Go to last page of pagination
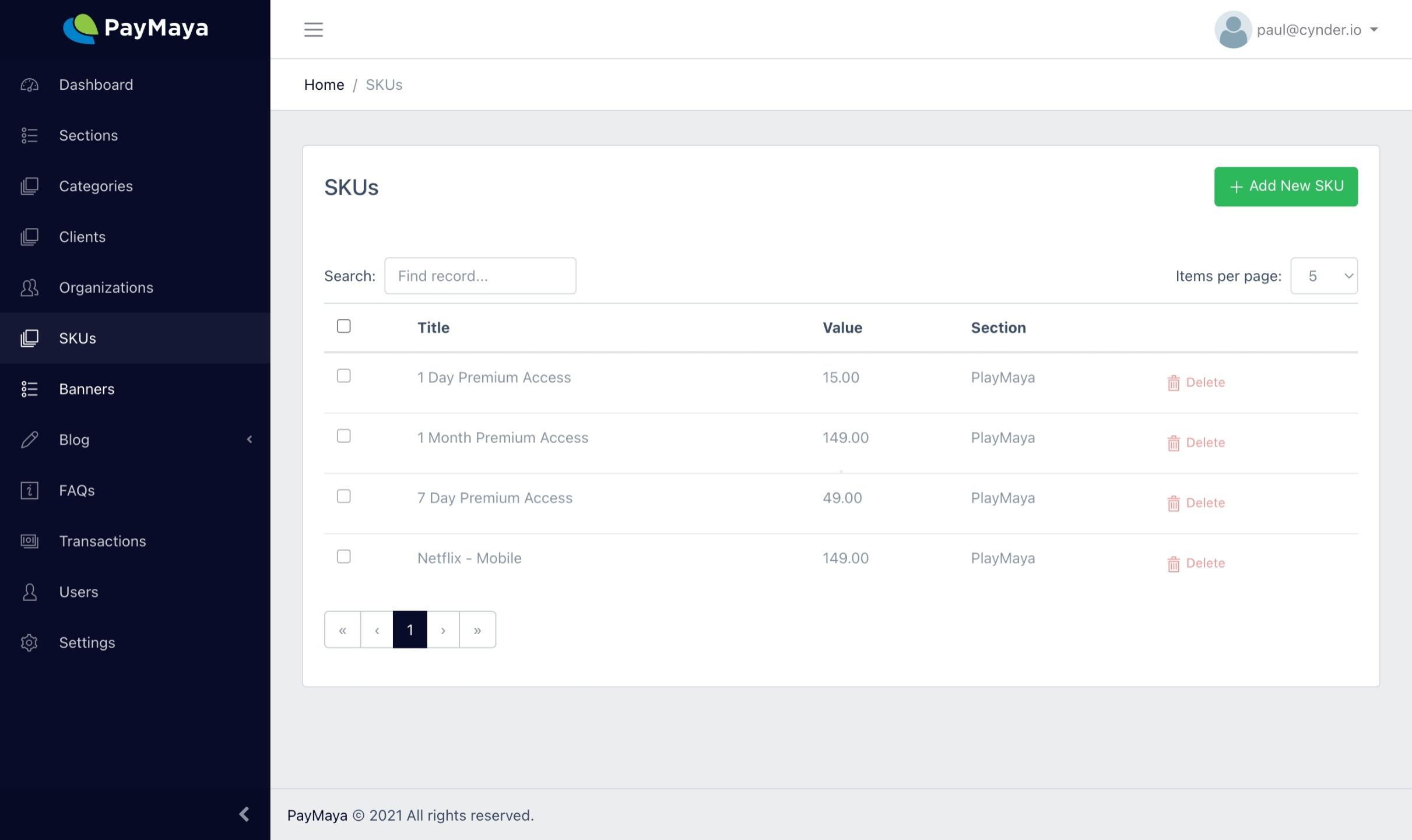Screen dimensions: 1412x840 (x=477, y=630)
